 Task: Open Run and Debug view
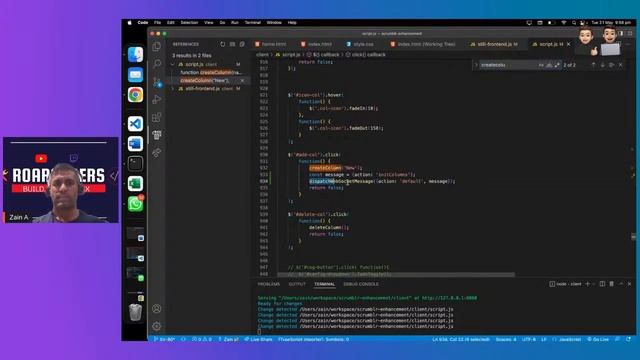(157, 100)
